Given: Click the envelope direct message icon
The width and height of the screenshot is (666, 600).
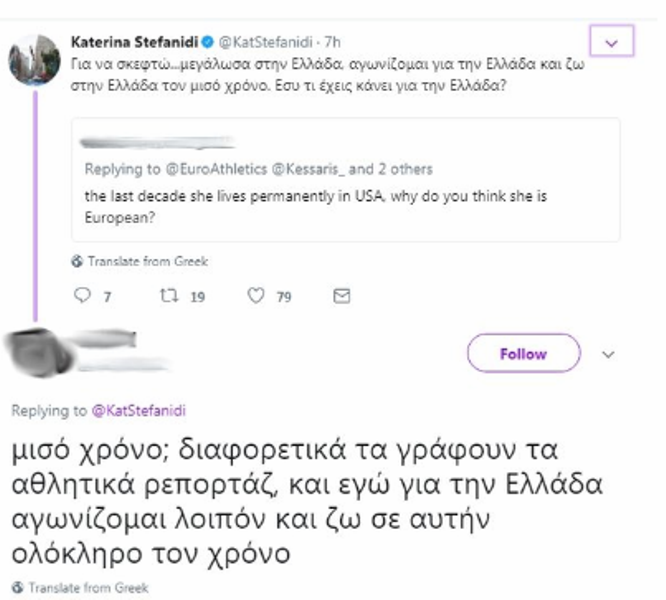Looking at the screenshot, I should click(x=341, y=296).
